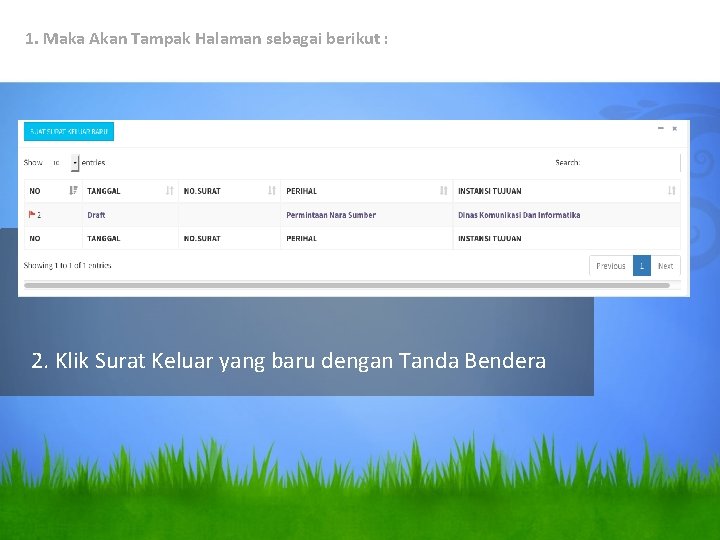Click the red flag icon in row 2
This screenshot has width=720, height=540.
pyautogui.click(x=32, y=214)
